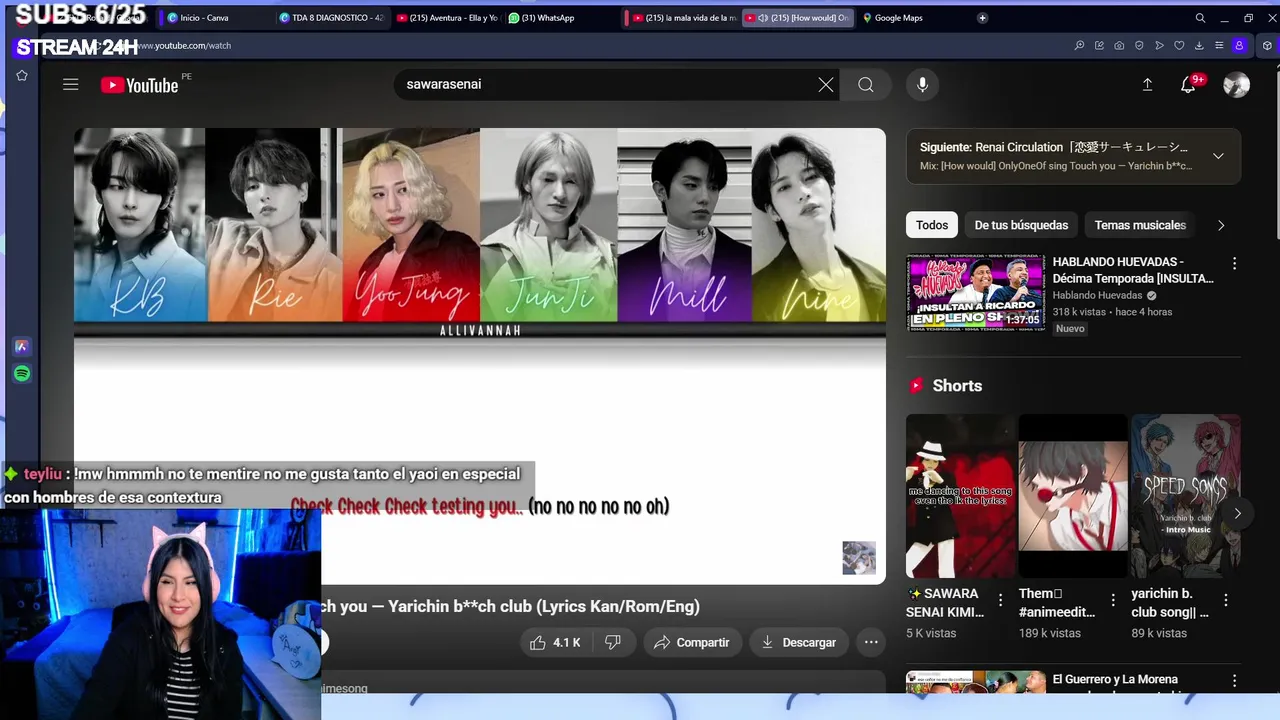The height and width of the screenshot is (720, 1280).
Task: Click the send flow arrow icon
Action: [x=1159, y=46]
